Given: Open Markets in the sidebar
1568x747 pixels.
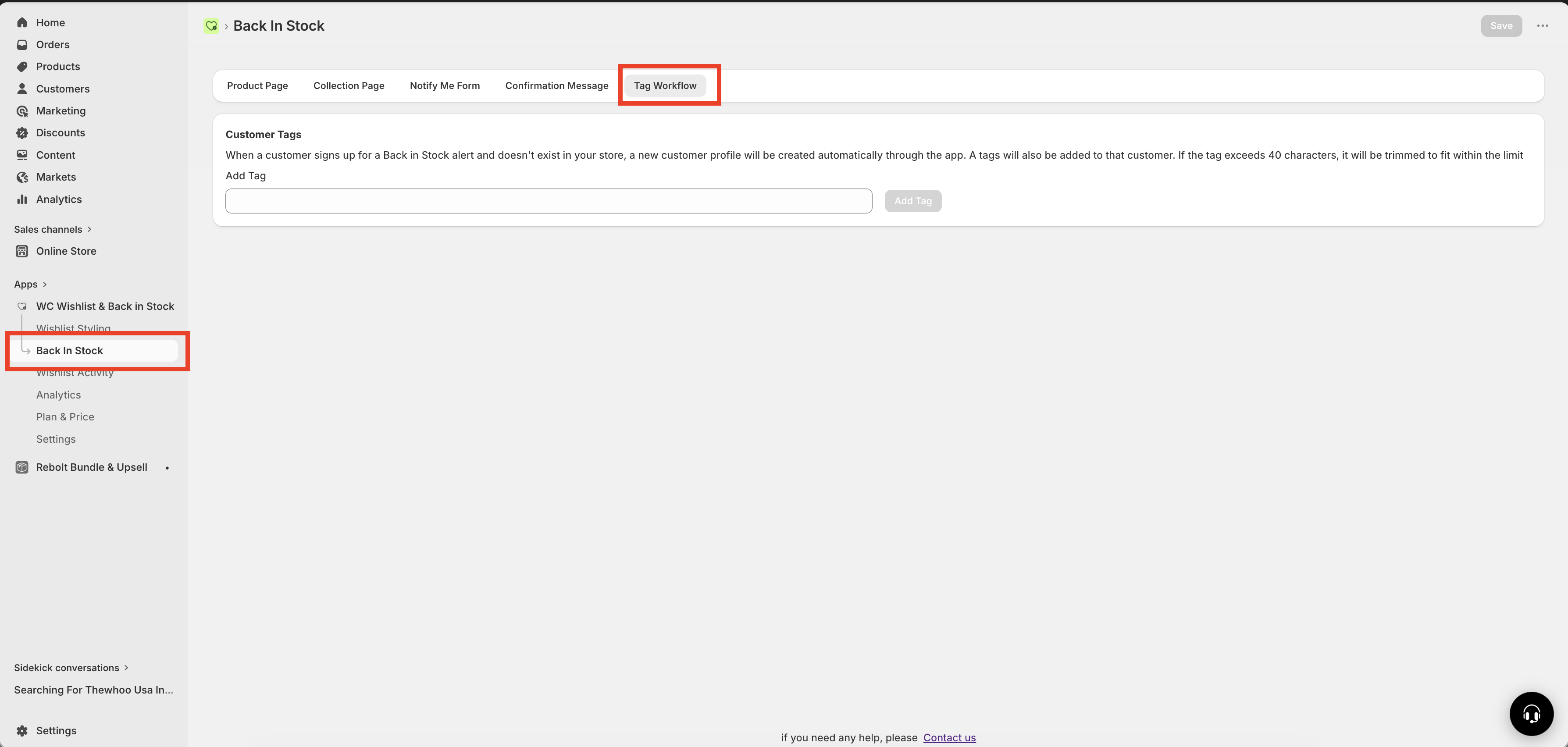Looking at the screenshot, I should pos(56,177).
